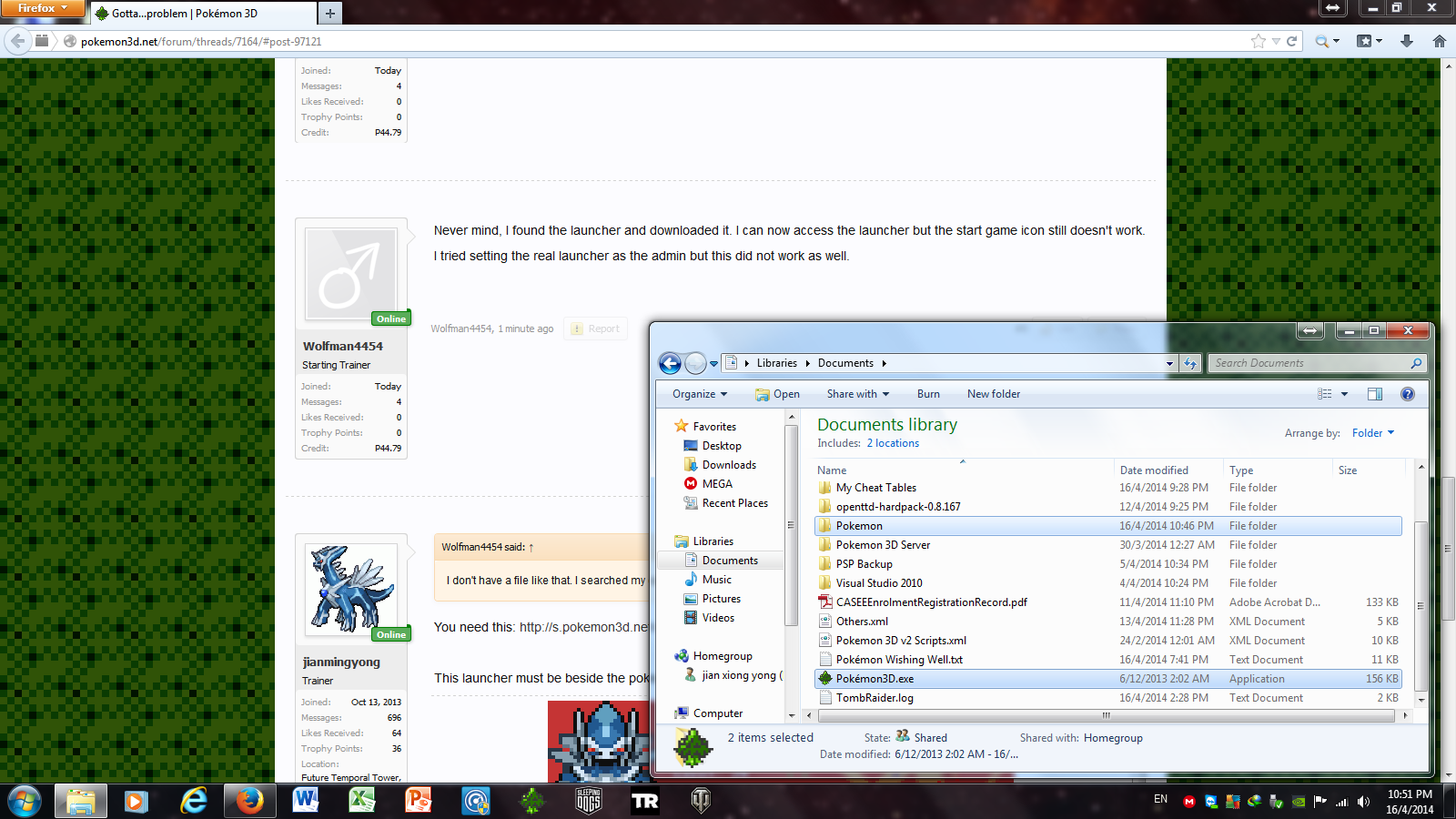Toggle the Explorer preview pane icon
The image size is (1456, 819).
tap(1375, 394)
